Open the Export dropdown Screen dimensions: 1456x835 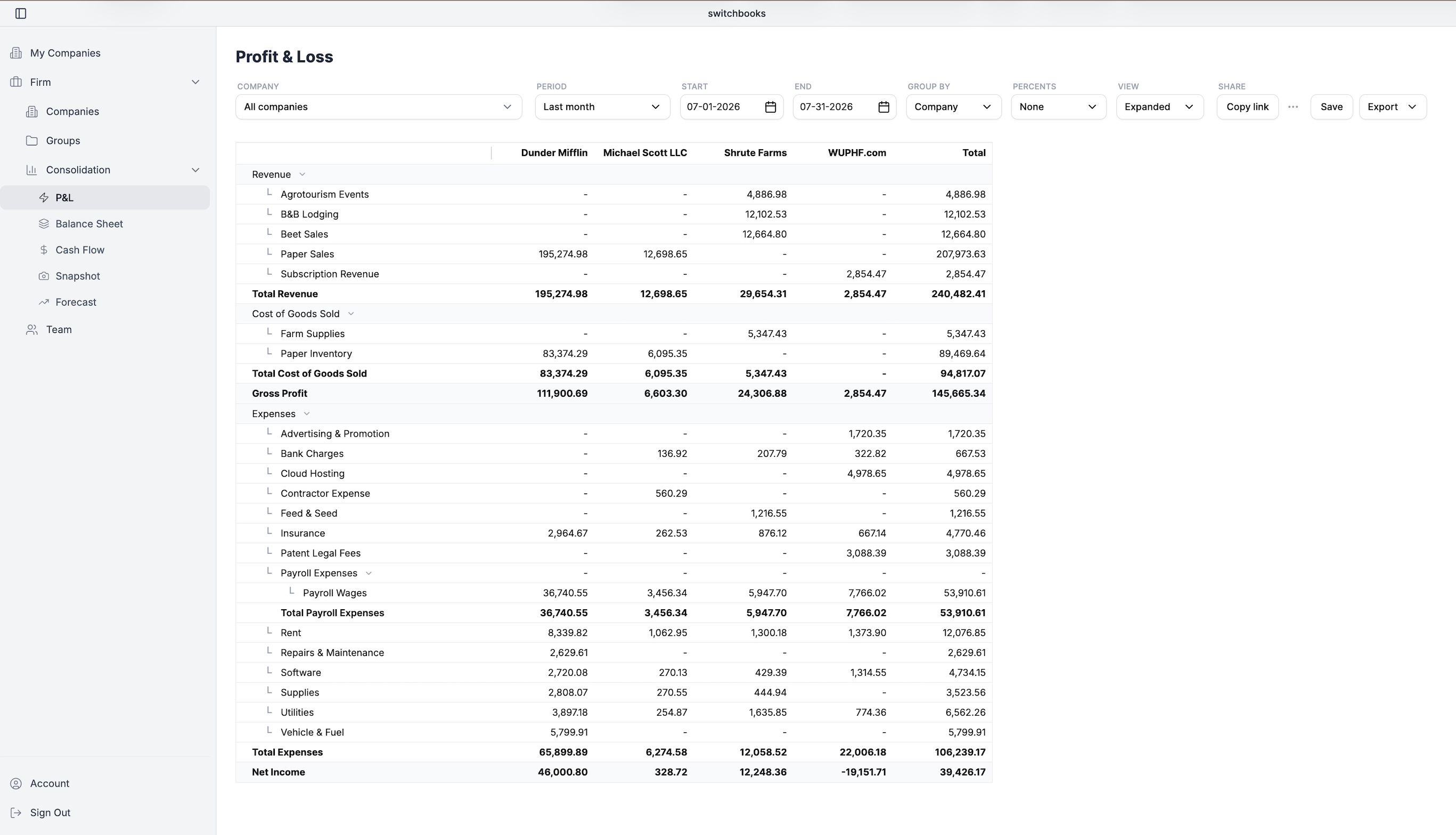(1392, 107)
